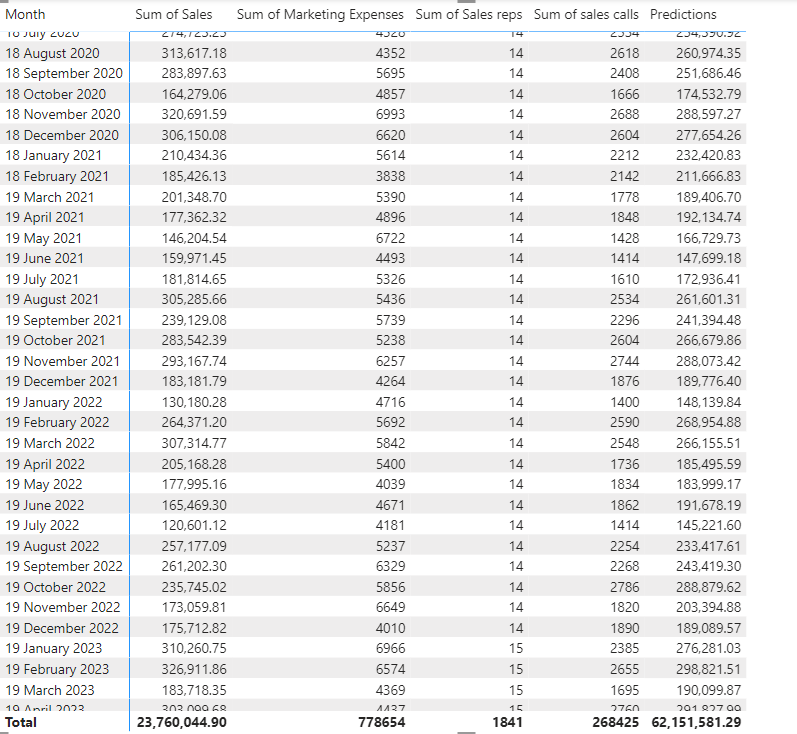This screenshot has height=734, width=797.
Task: Select marketing expense 6993 cell
Action: coord(390,114)
